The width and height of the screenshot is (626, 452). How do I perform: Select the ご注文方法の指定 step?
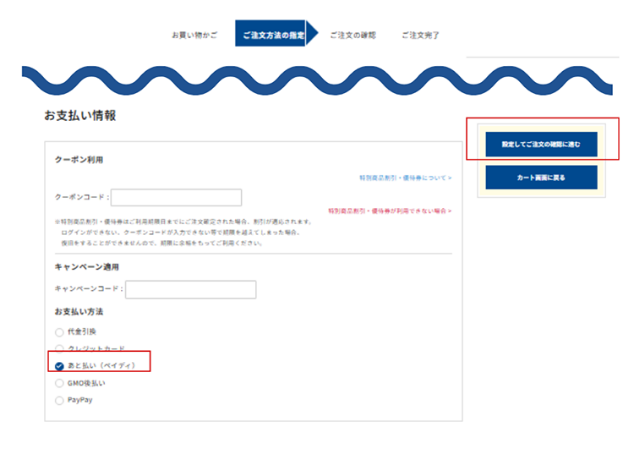tap(272, 35)
